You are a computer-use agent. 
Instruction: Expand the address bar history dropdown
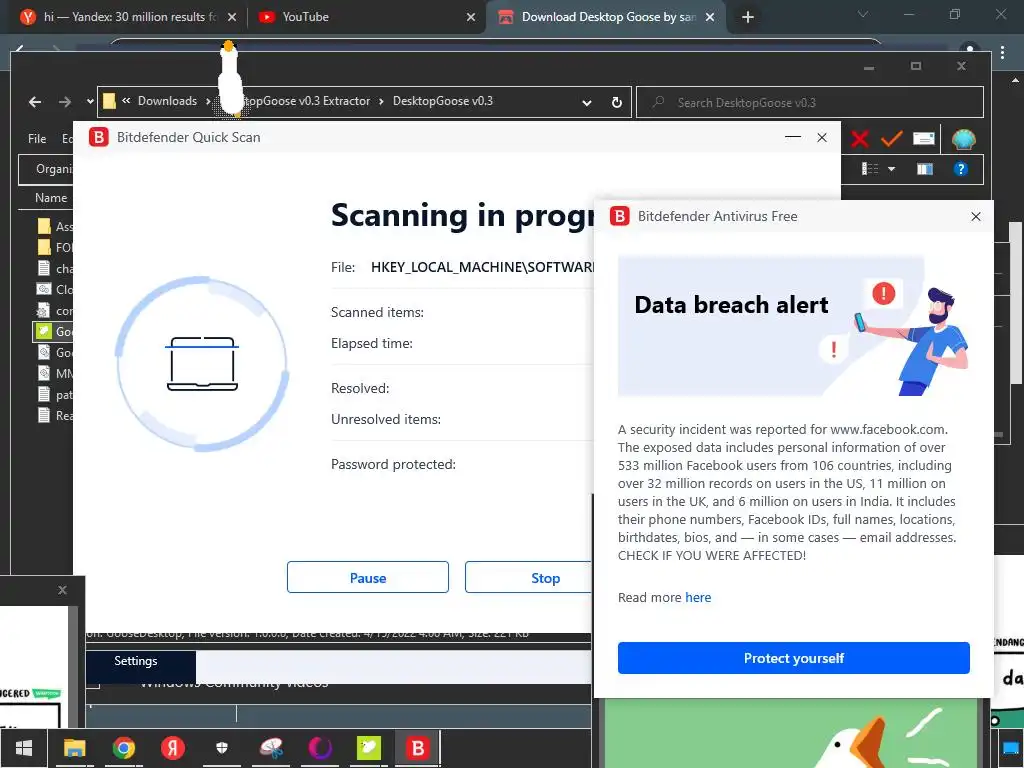pos(586,103)
